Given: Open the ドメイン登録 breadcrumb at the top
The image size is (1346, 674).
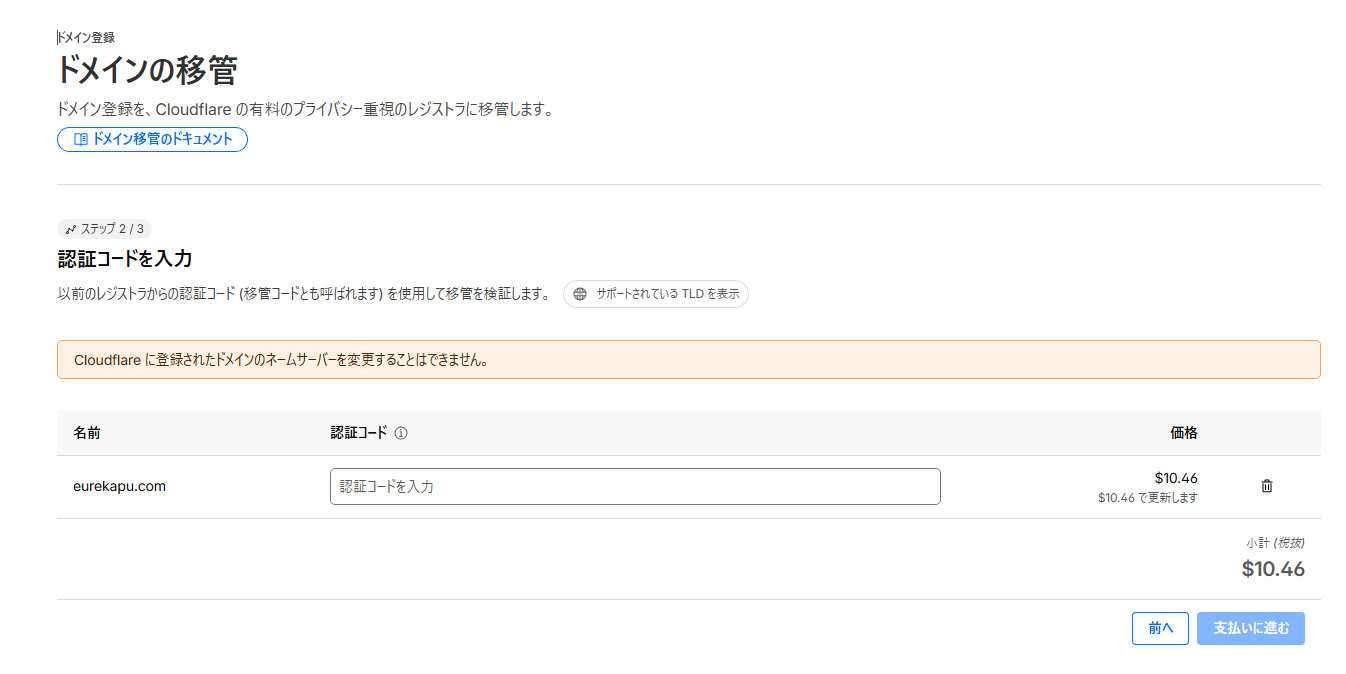Looking at the screenshot, I should pyautogui.click(x=86, y=36).
